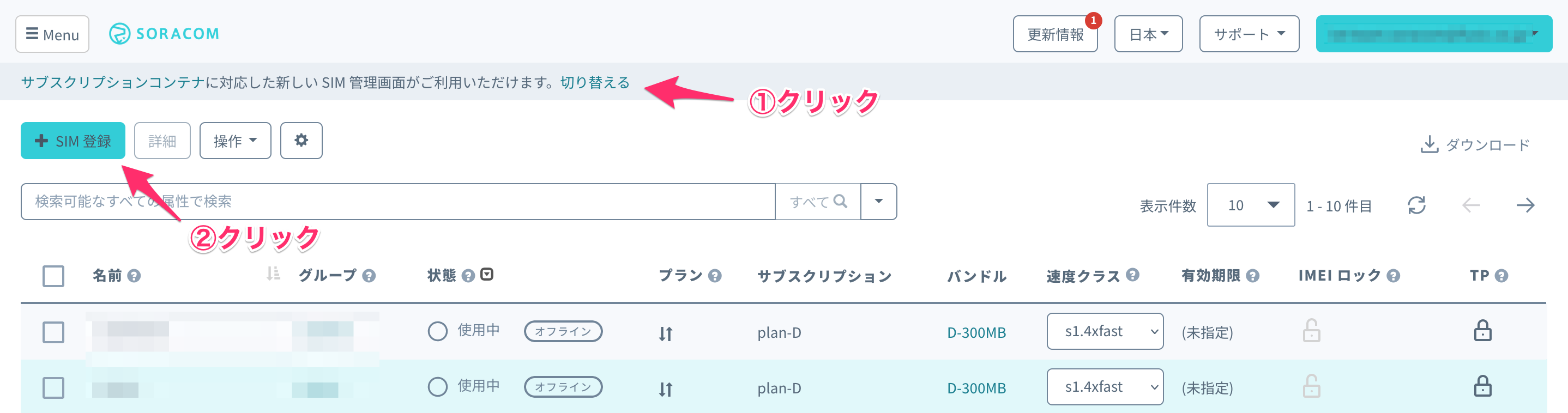Open the 操作 dropdown
Viewport: 1568px width, 413px height.
tap(235, 141)
